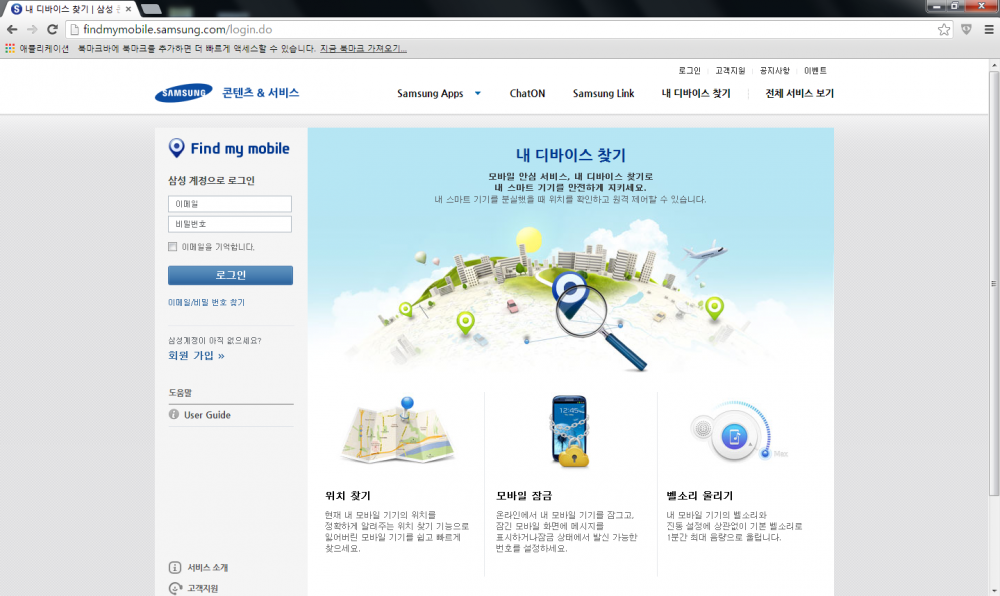The image size is (1000, 596).
Task: Expand the Samsung Apps dropdown arrow
Action: point(478,94)
